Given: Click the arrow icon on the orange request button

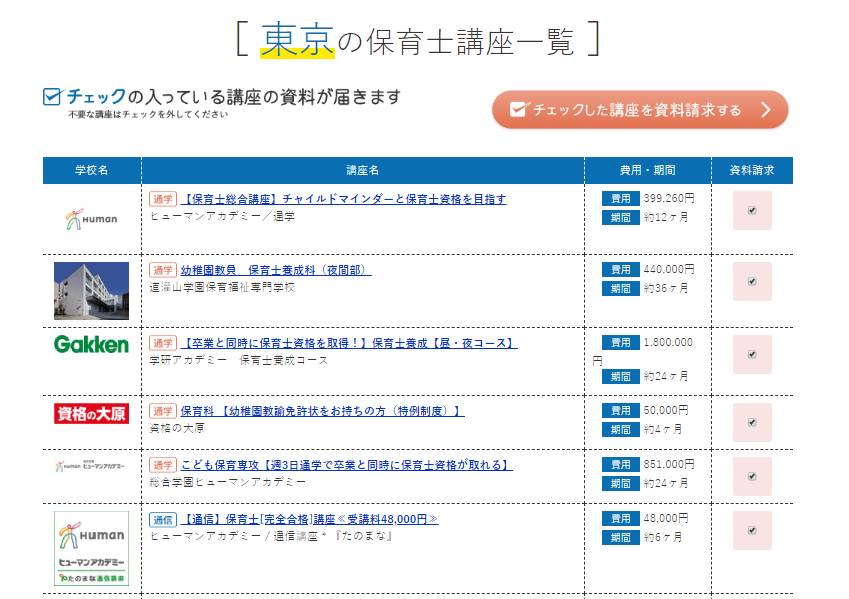Looking at the screenshot, I should pos(766,110).
